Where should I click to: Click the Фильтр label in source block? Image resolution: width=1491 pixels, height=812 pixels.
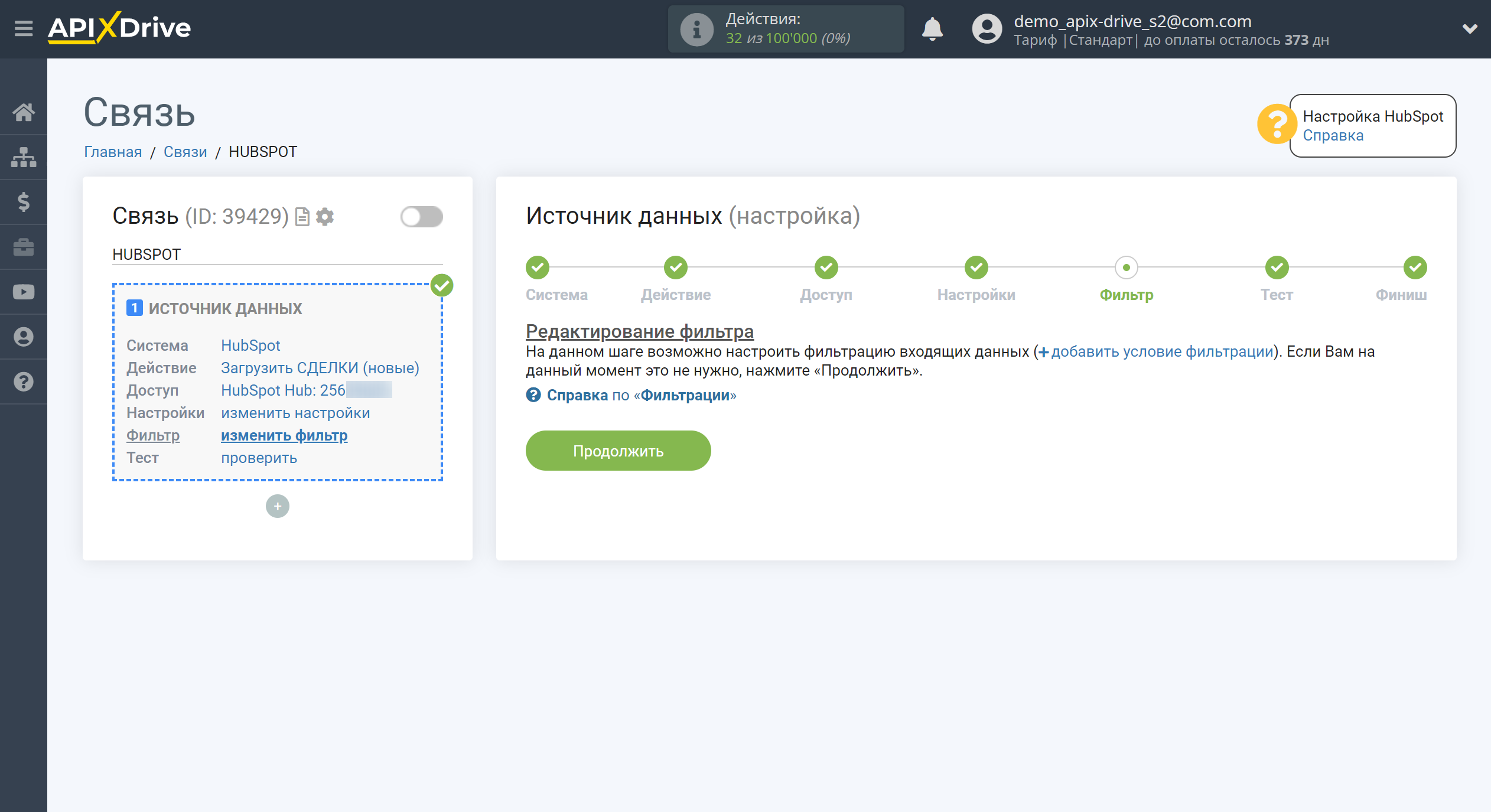coord(153,435)
